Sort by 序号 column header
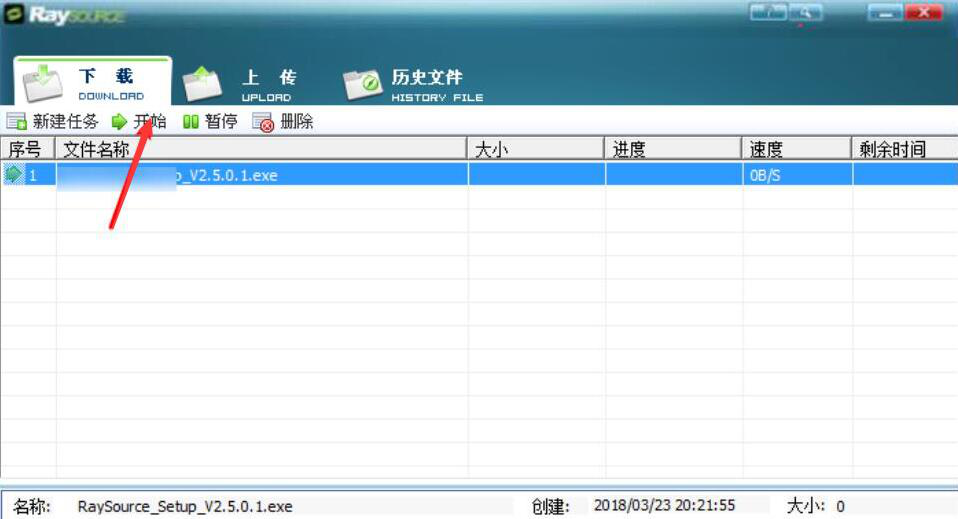Screen dimensions: 958x519 [28, 149]
